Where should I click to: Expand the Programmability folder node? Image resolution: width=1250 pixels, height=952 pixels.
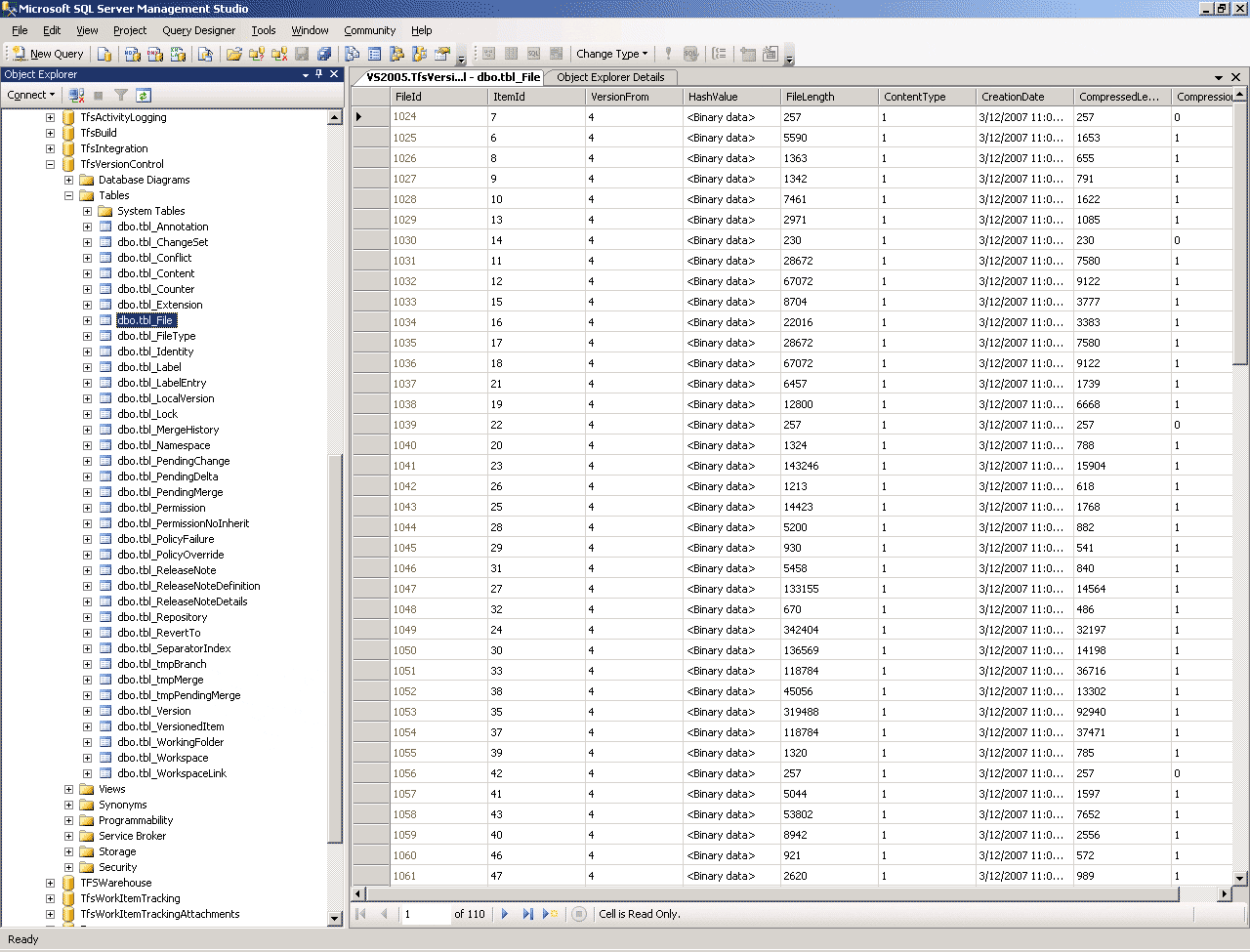(68, 820)
